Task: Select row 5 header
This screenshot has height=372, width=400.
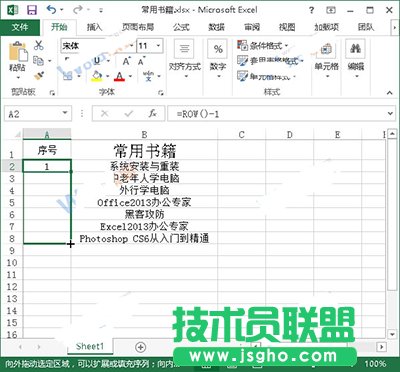Action: (x=12, y=203)
